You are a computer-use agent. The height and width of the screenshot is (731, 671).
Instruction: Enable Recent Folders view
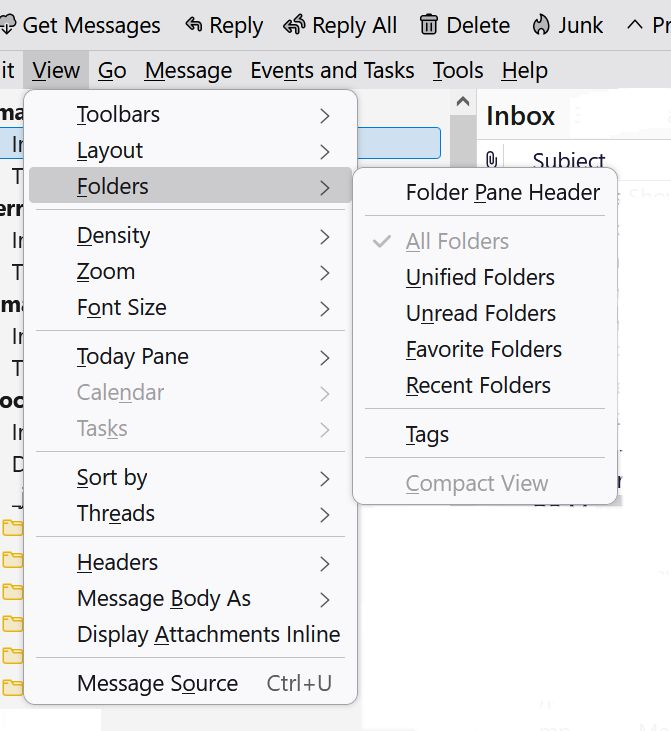point(485,386)
